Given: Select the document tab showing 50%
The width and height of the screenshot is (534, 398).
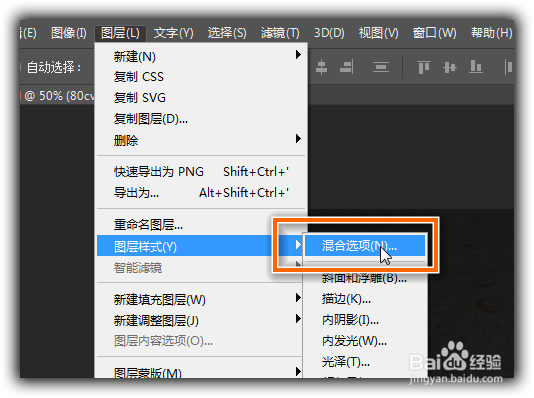Looking at the screenshot, I should point(58,96).
